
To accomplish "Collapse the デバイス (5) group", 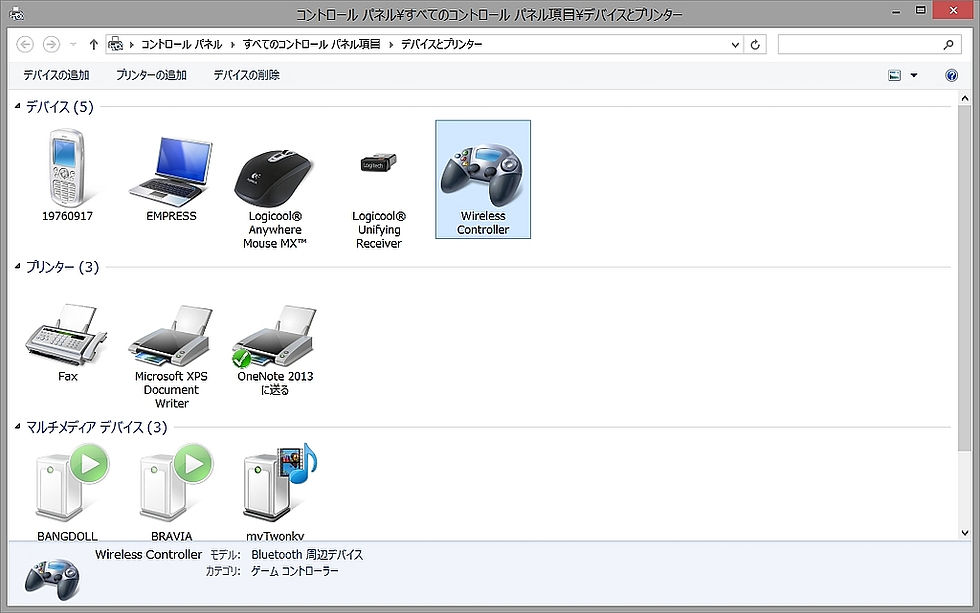I will pos(18,106).
